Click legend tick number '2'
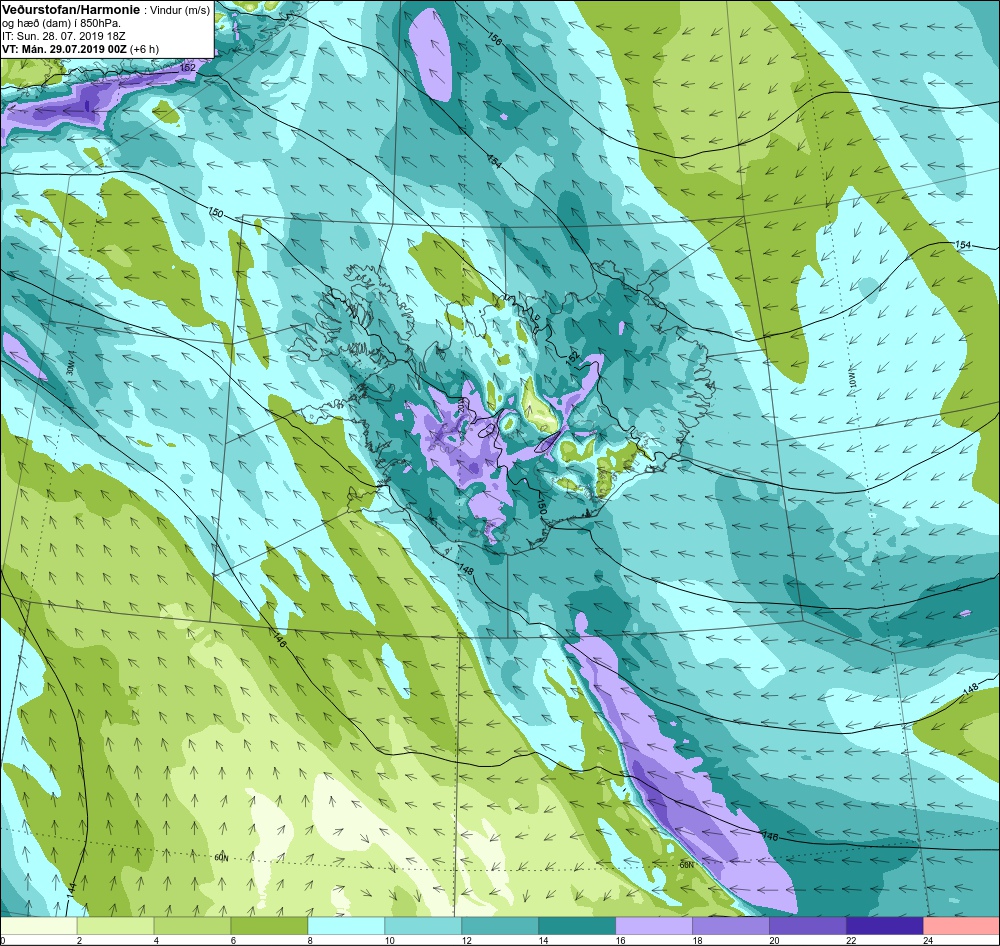 [x=79, y=940]
